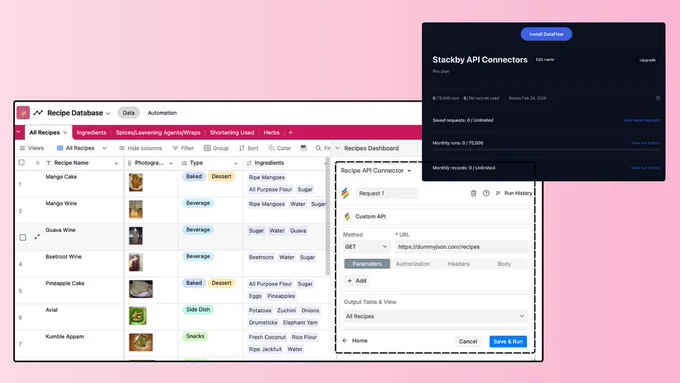Switch to the Ingredients table tab
Screen dimensions: 680x383
point(91,132)
